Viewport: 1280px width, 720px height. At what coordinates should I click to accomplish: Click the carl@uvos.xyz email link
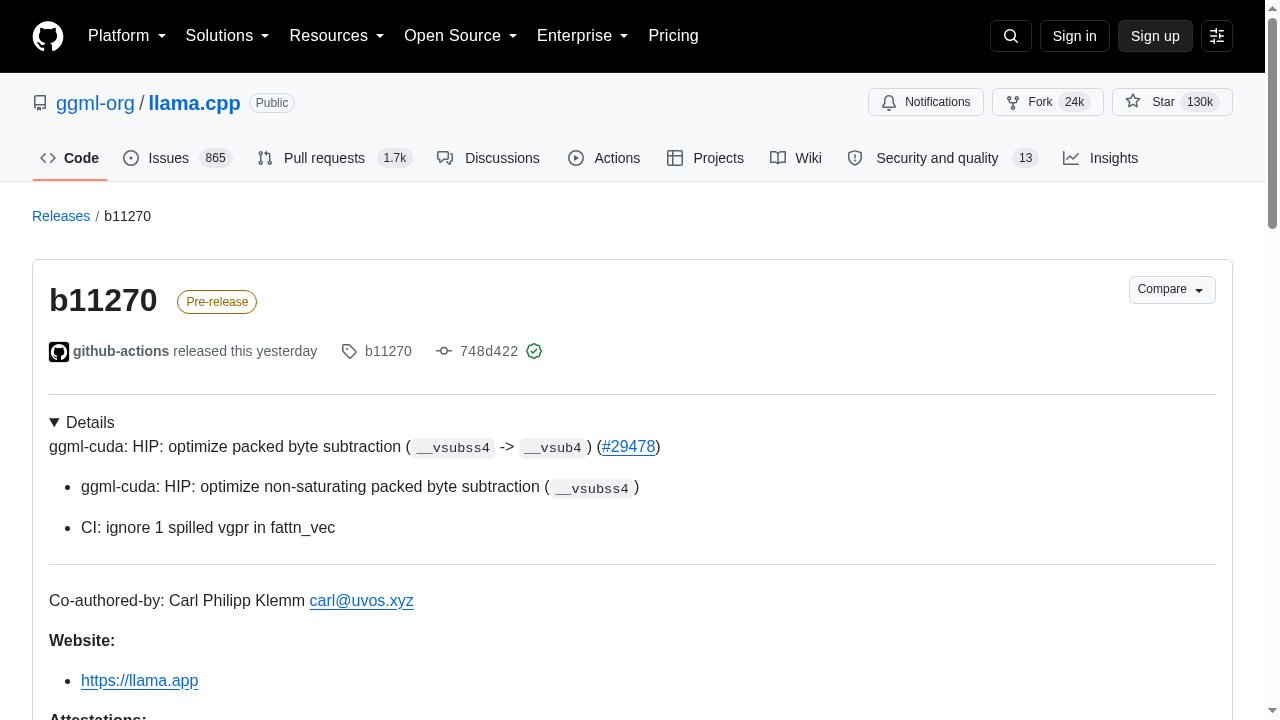click(x=361, y=601)
